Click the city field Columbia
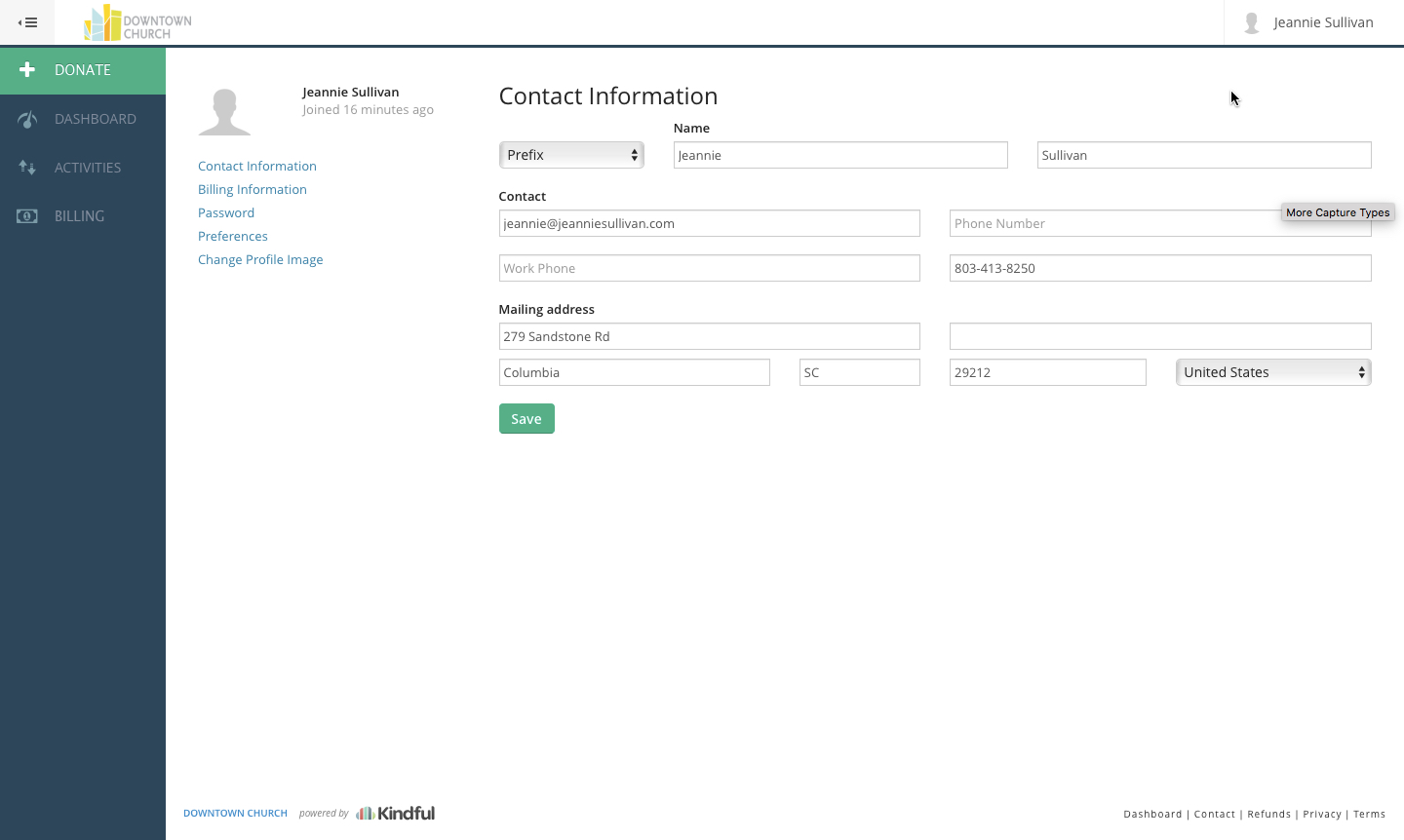Image resolution: width=1404 pixels, height=840 pixels. click(635, 372)
